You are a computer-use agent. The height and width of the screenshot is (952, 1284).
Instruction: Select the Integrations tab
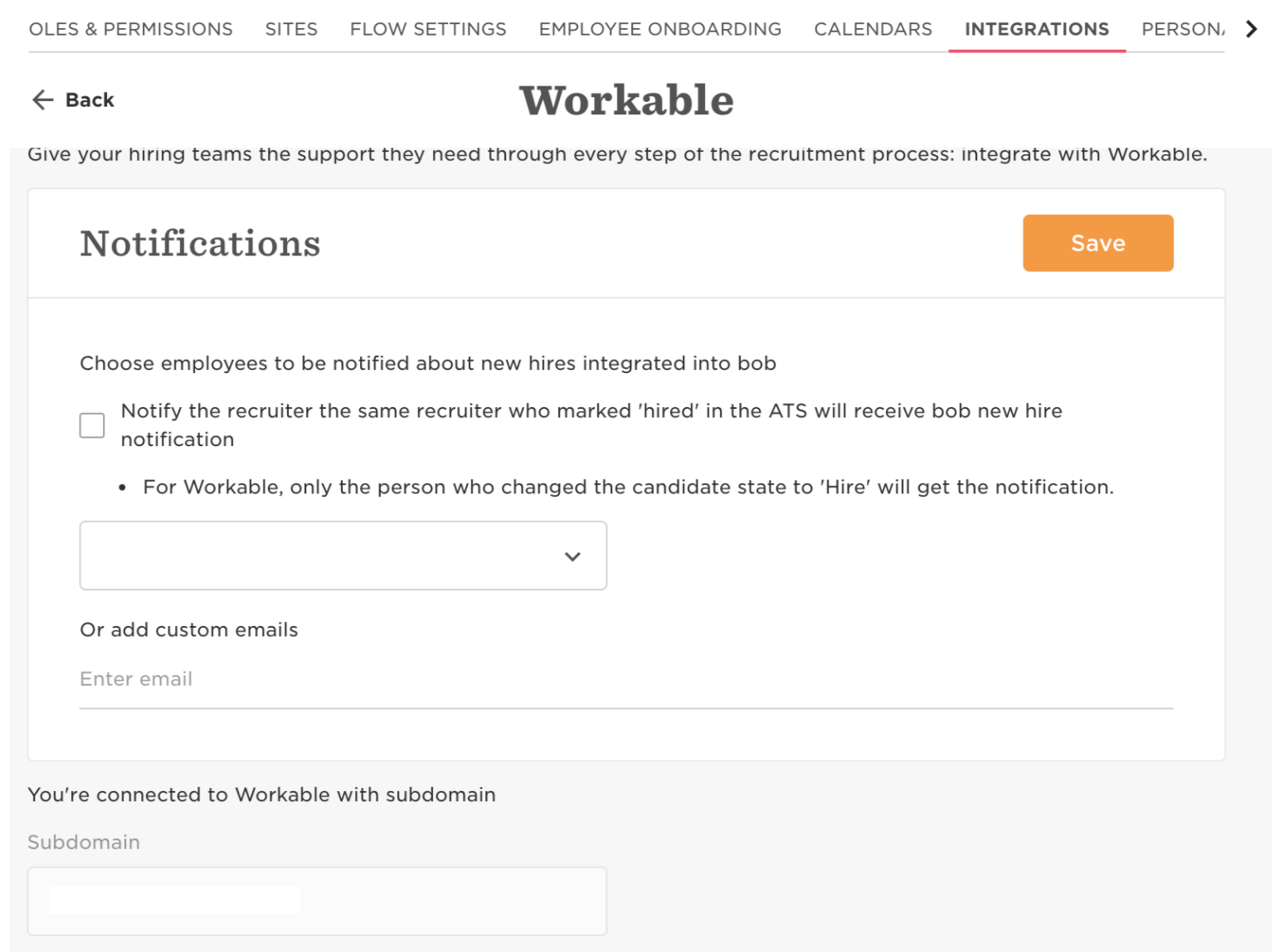click(x=1037, y=29)
